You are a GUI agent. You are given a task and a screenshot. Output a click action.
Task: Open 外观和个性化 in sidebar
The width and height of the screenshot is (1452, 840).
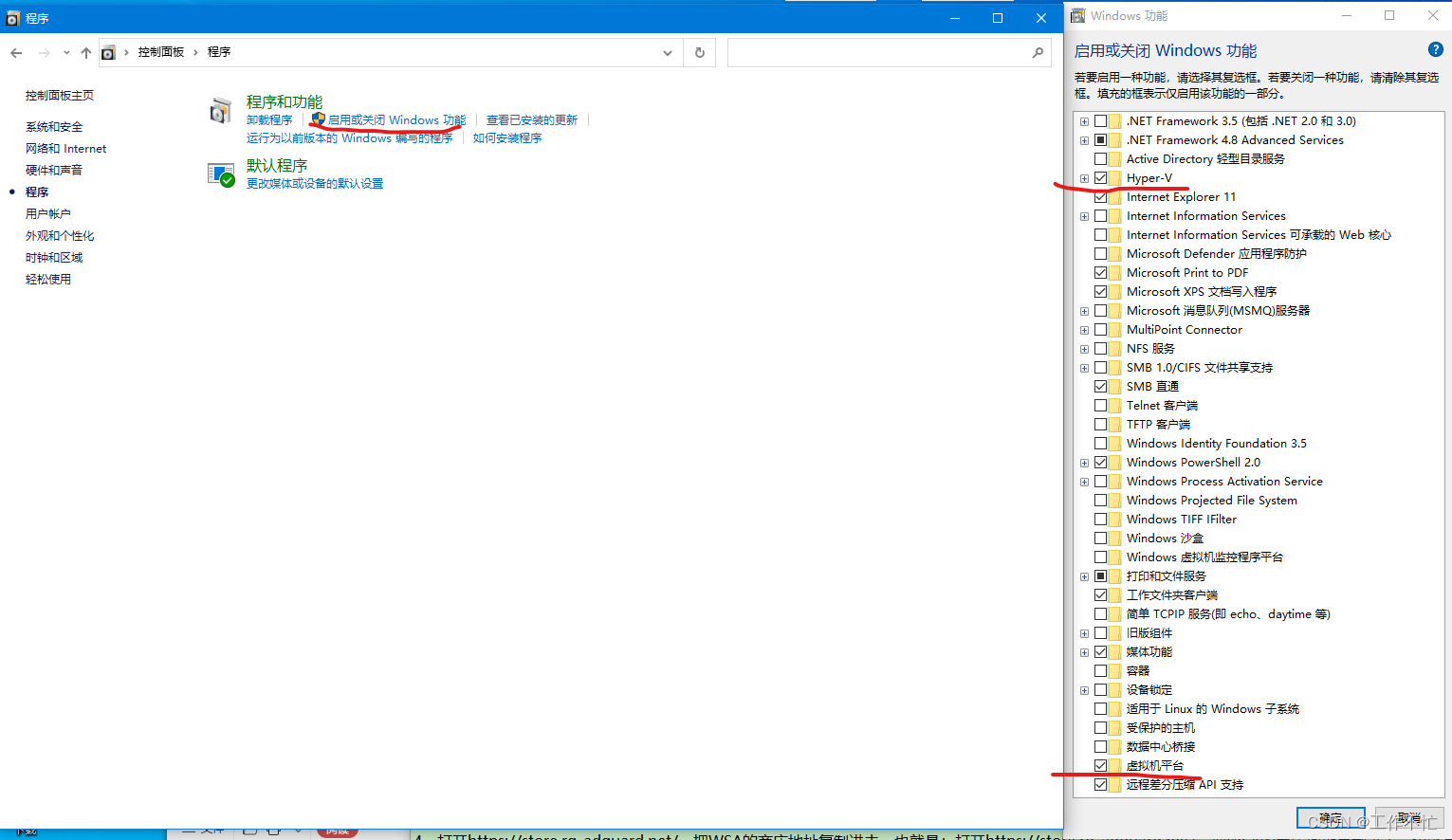pyautogui.click(x=60, y=236)
